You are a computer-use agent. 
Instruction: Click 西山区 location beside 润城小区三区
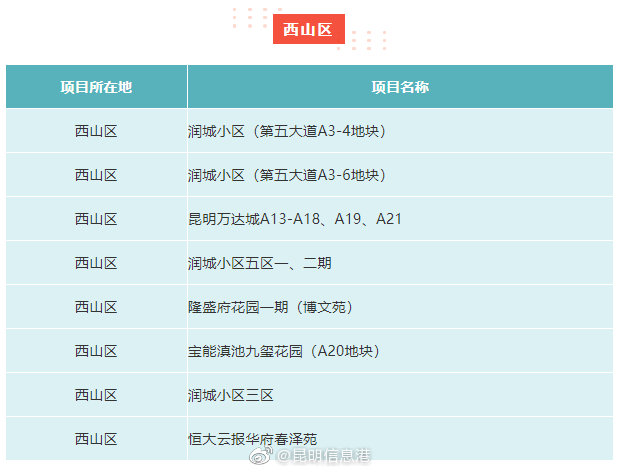(x=96, y=395)
